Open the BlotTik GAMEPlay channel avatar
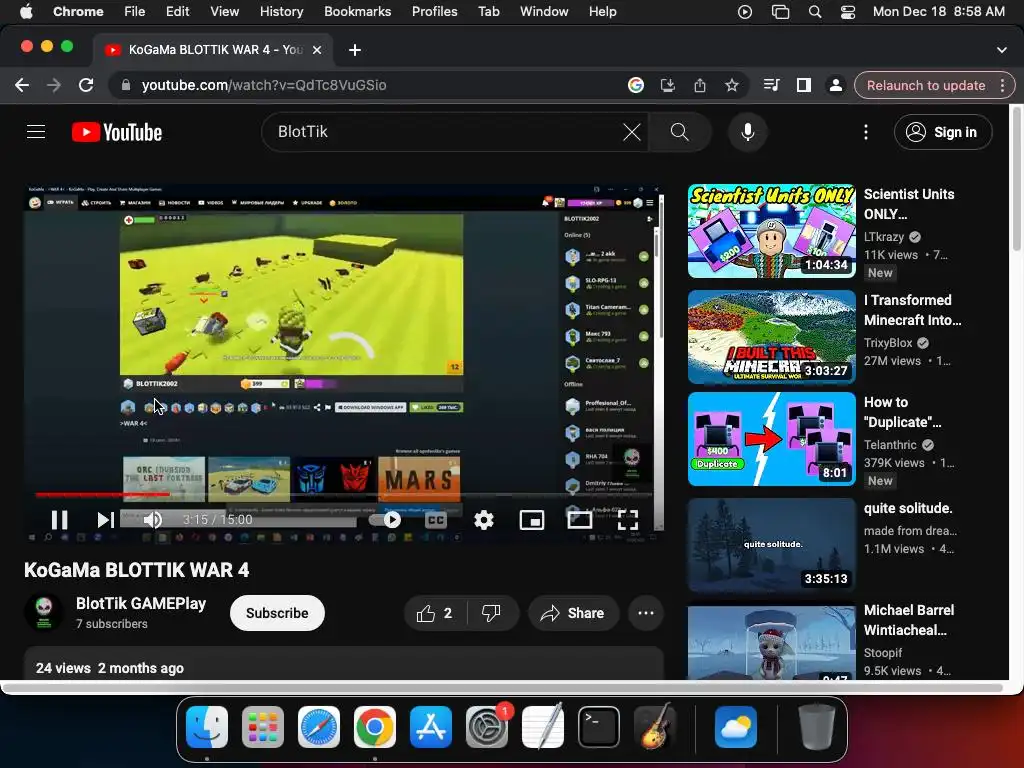Viewport: 1024px width, 768px height. click(x=43, y=613)
